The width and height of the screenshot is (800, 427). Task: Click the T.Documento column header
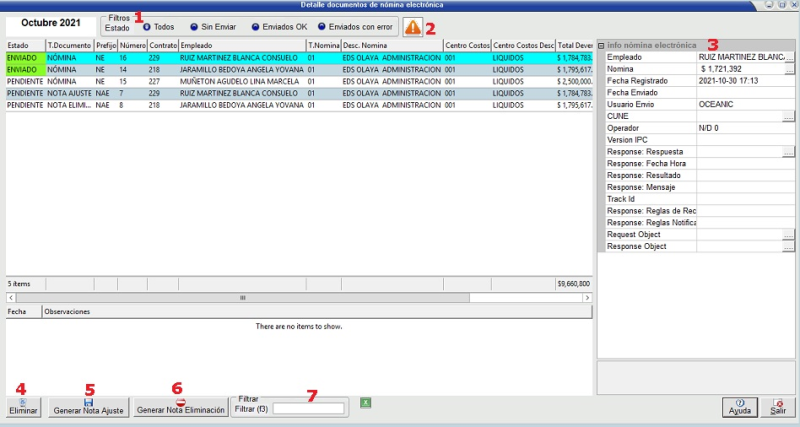point(69,45)
